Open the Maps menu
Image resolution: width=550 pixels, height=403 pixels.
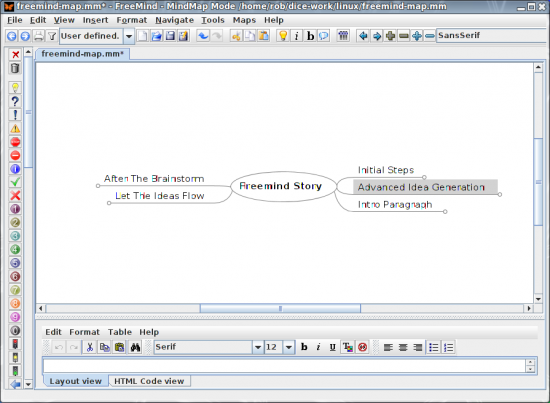(x=244, y=20)
